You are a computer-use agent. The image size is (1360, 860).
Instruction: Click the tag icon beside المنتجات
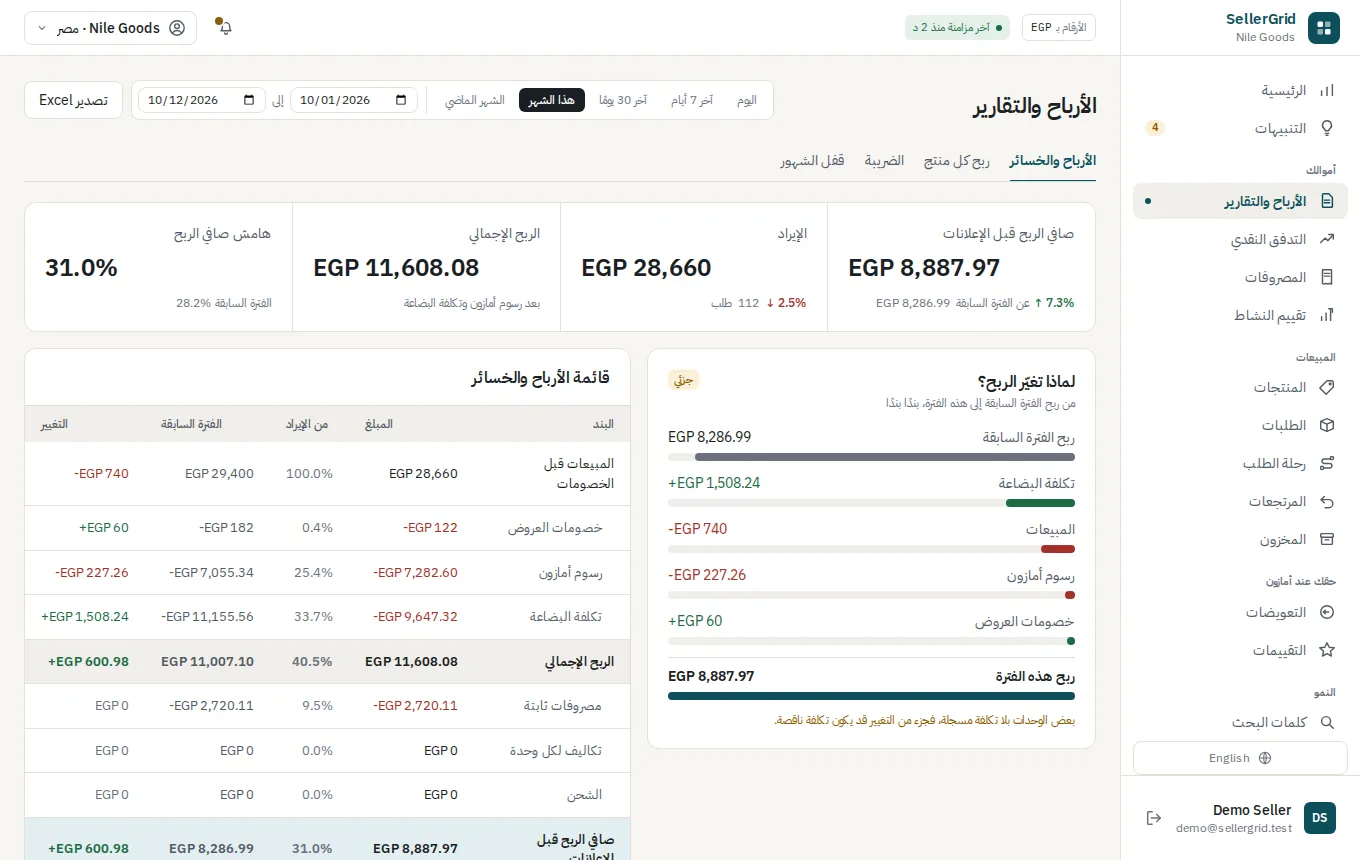click(1327, 387)
